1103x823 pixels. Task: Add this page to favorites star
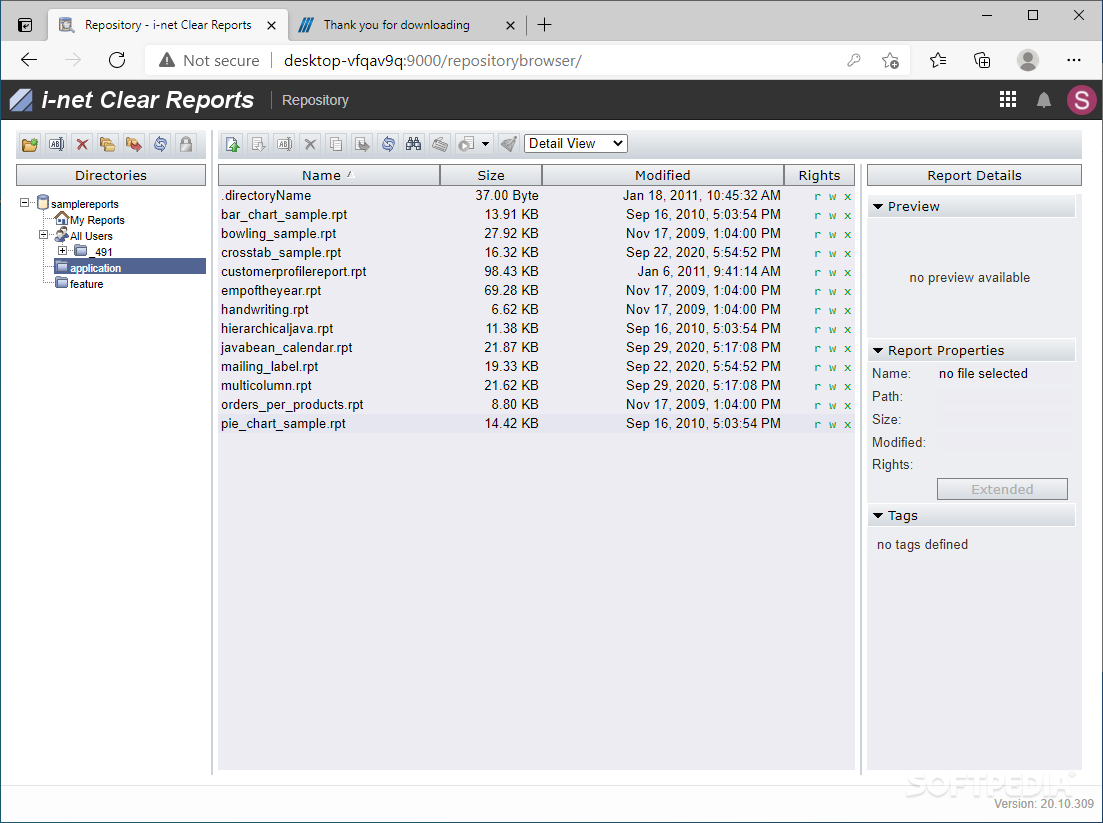click(x=890, y=60)
